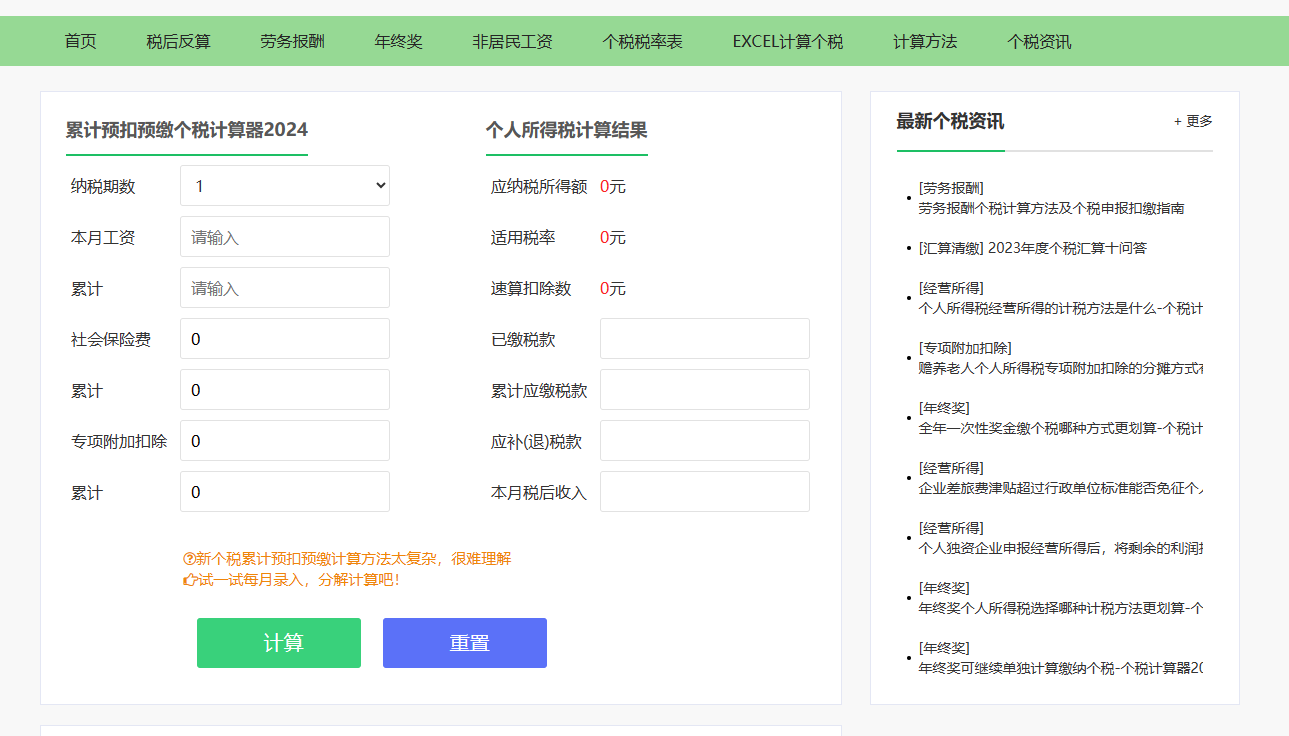Open 赡养老人专项附加扣除 article

click(1058, 368)
